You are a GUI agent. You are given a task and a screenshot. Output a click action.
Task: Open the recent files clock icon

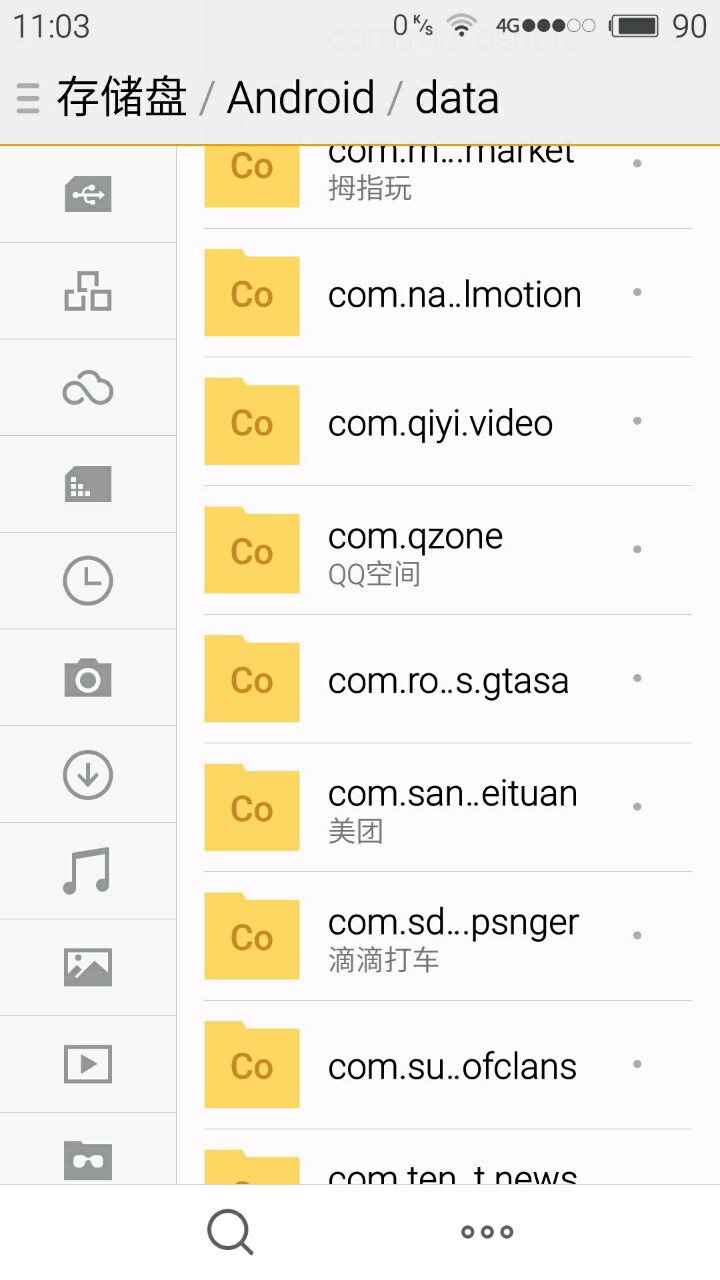(88, 581)
